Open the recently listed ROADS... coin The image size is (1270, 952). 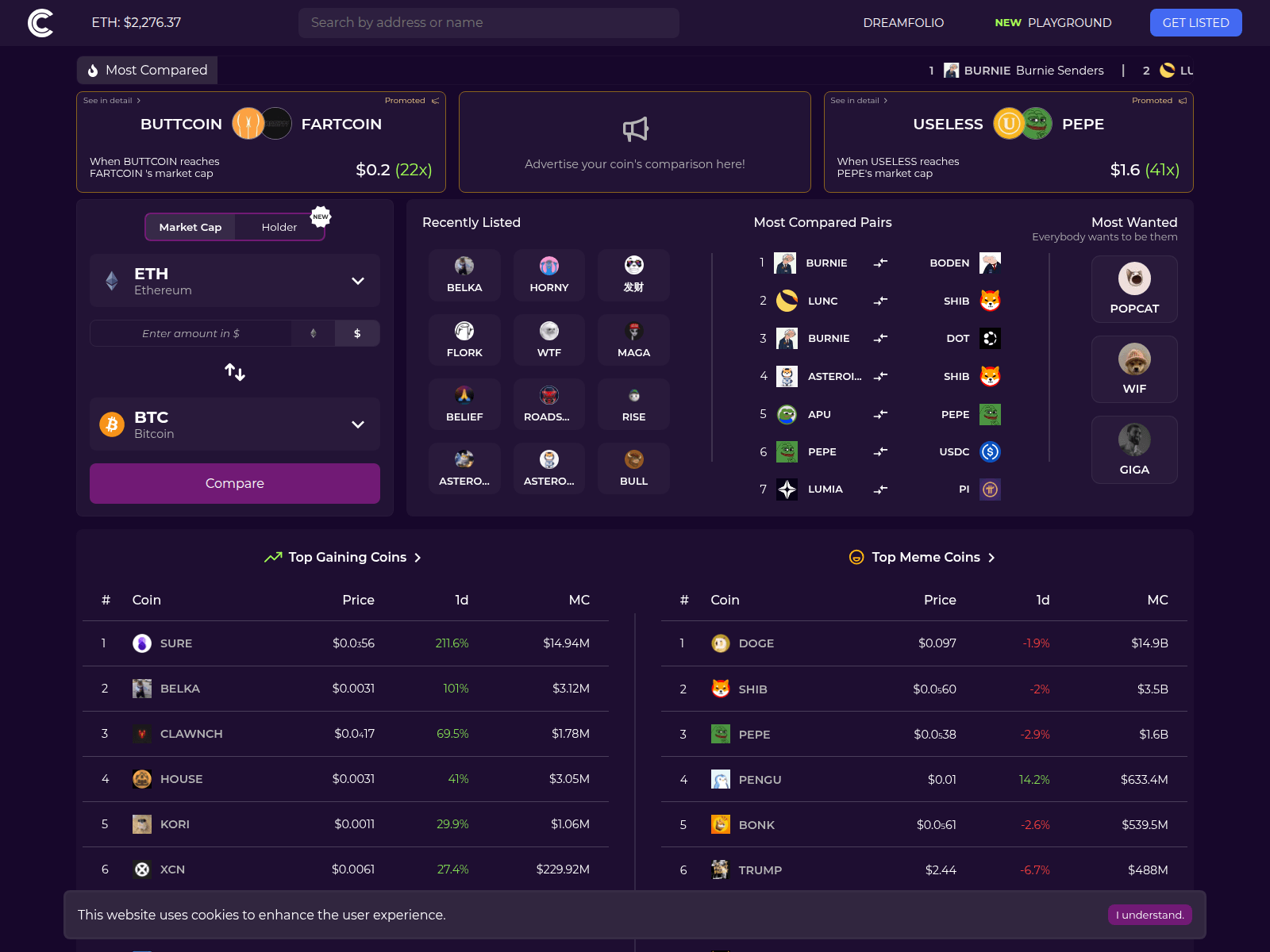click(549, 405)
